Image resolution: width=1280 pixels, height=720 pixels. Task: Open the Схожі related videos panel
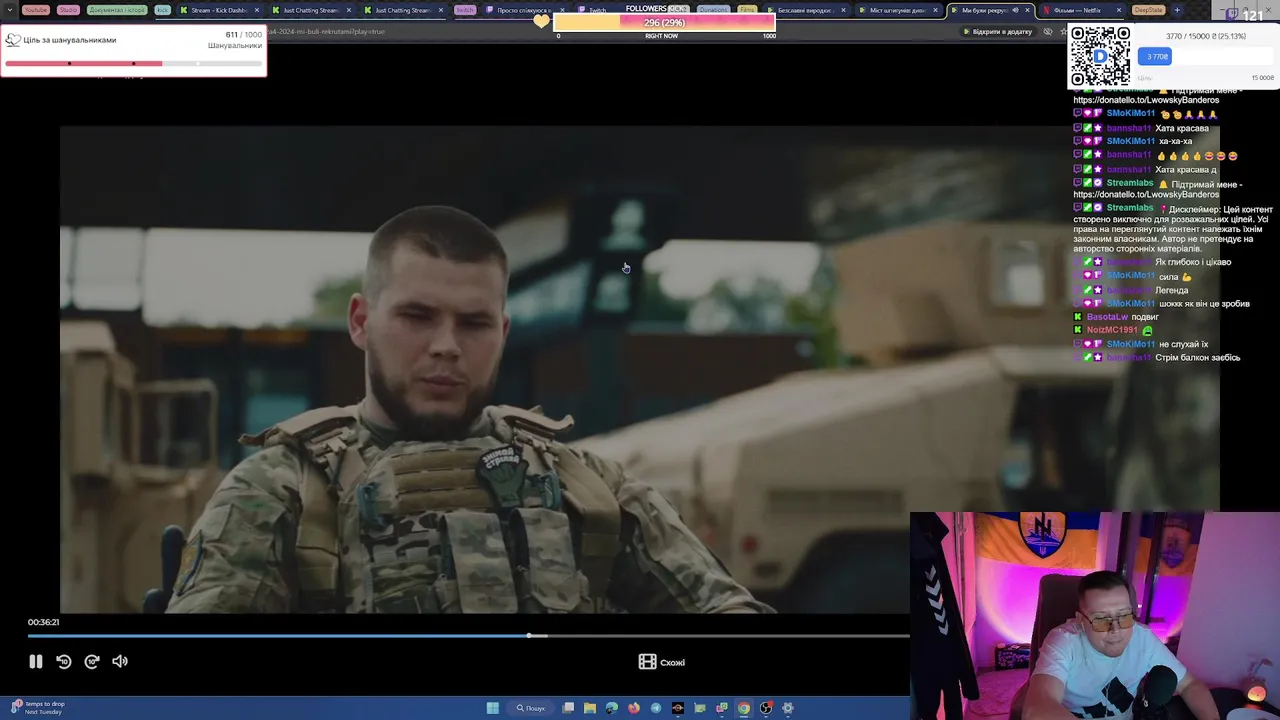point(662,662)
